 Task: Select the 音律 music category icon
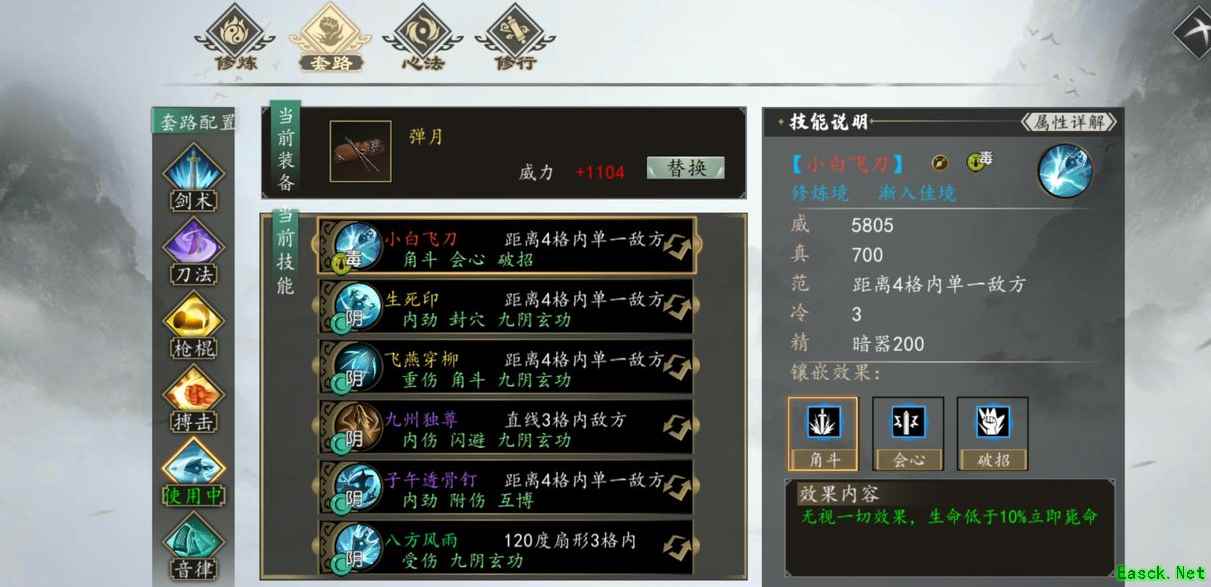(x=193, y=547)
